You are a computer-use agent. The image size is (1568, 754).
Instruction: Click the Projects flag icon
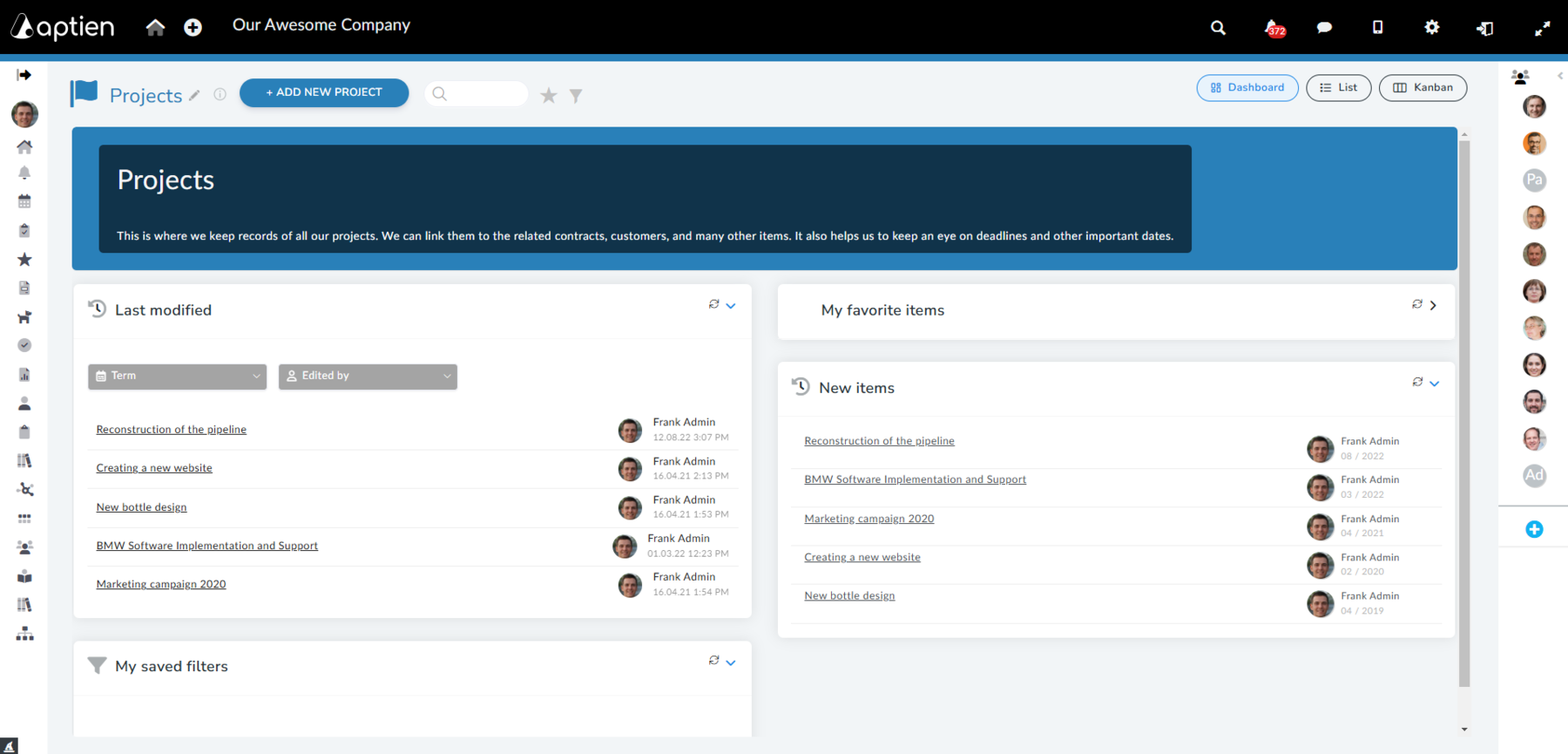(84, 92)
